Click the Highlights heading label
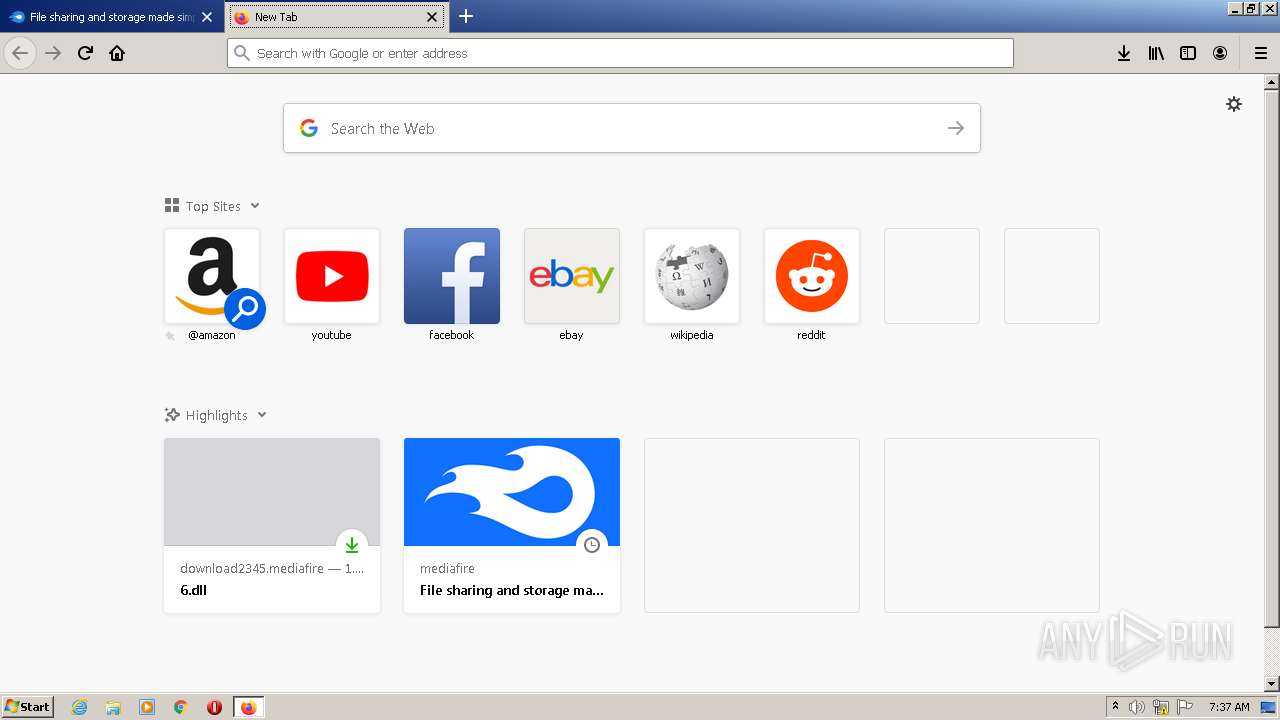The width and height of the screenshot is (1280, 720). [216, 415]
